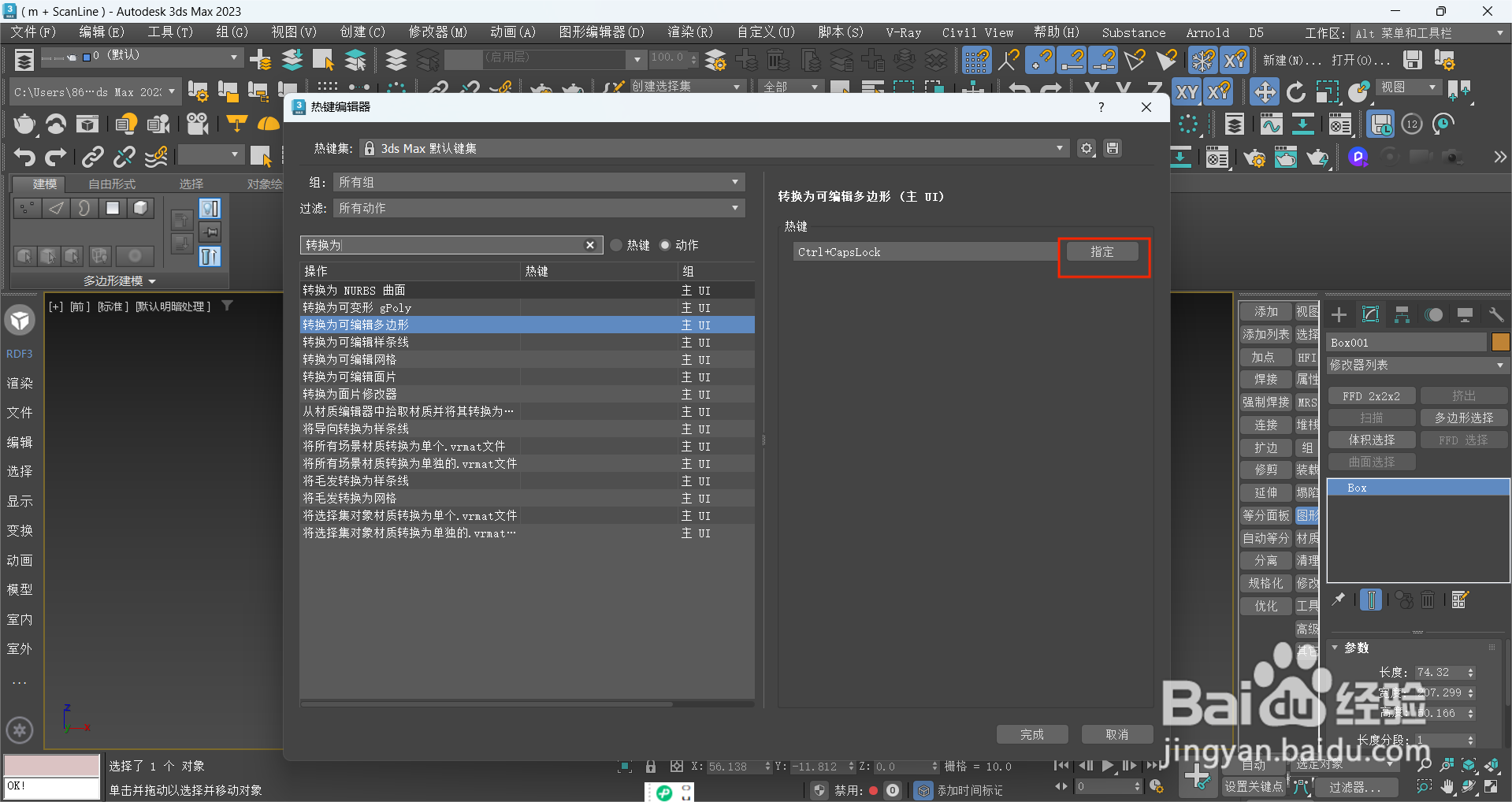This screenshot has height=802, width=1512.
Task: Select the Select and Move tool
Action: pos(1265,91)
